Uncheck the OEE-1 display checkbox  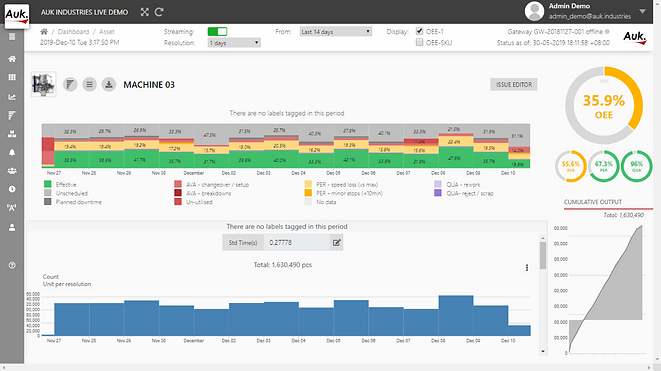tap(419, 31)
